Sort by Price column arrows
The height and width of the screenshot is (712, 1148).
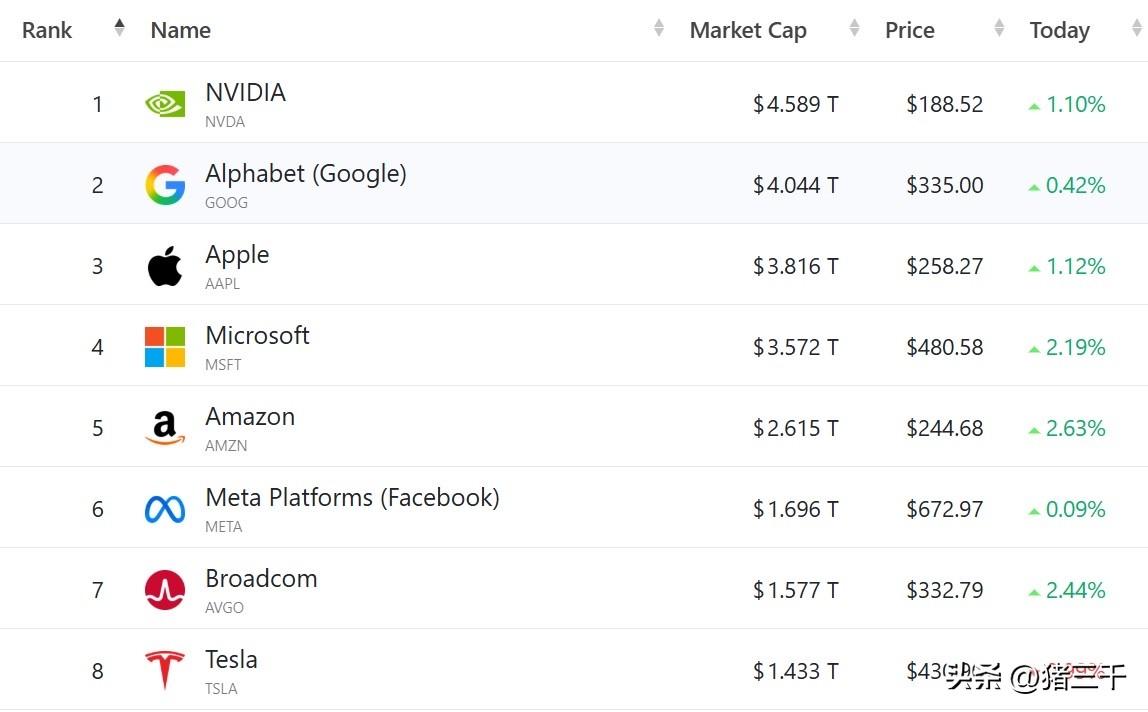[999, 28]
